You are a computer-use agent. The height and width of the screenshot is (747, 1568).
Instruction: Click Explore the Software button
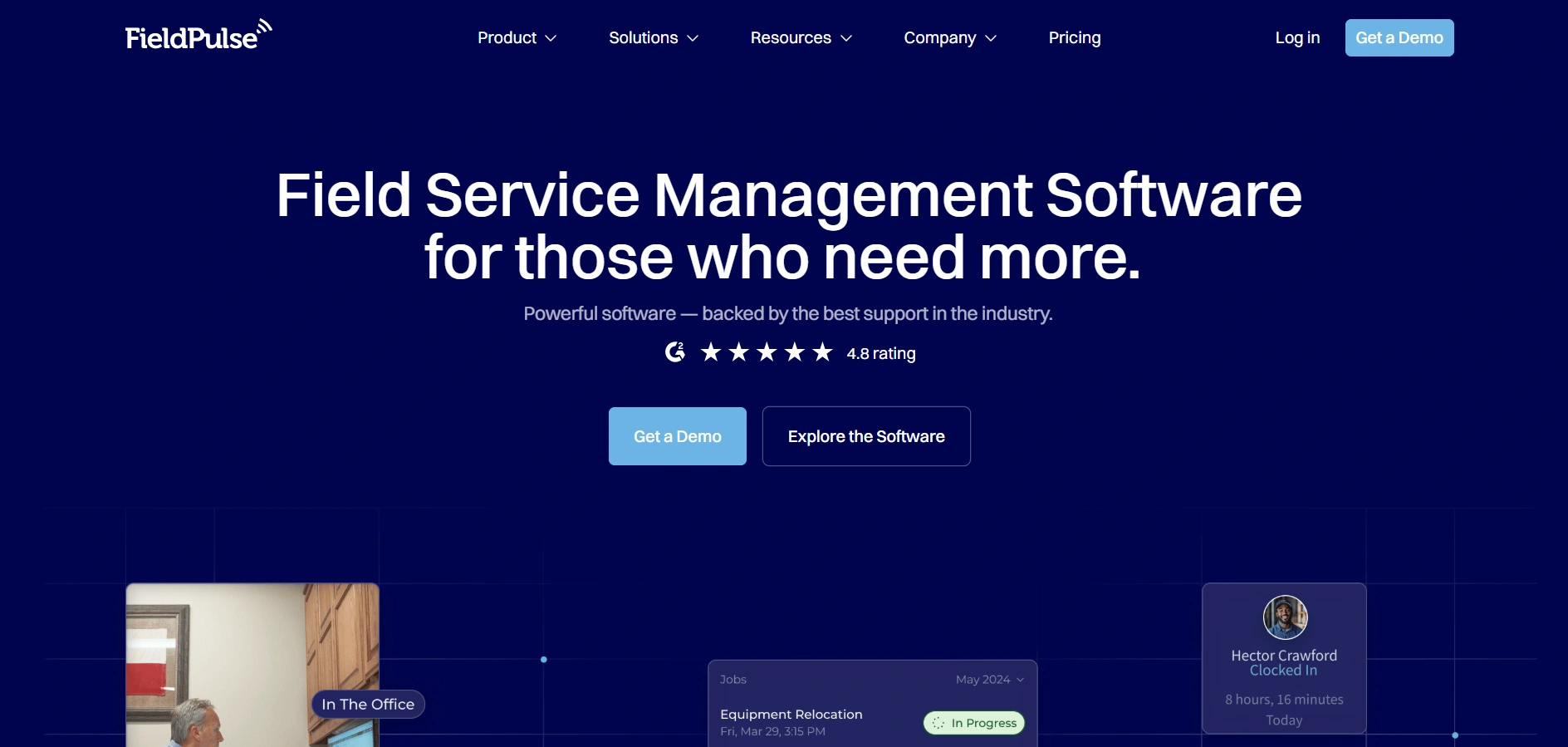866,436
